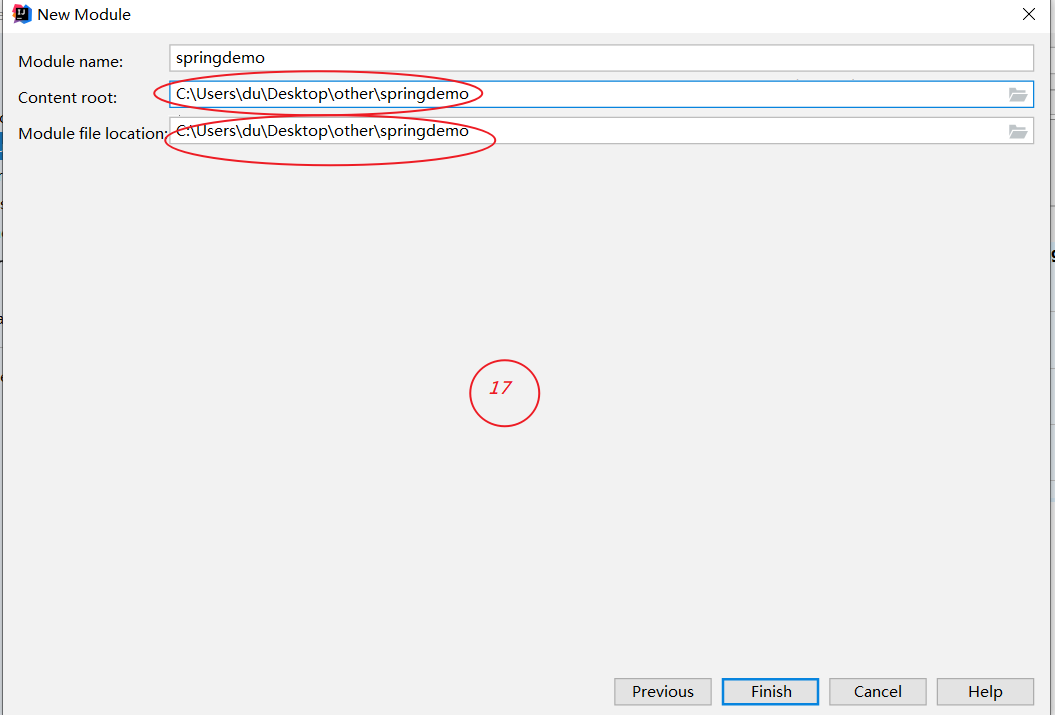Cancel the New Module dialog
This screenshot has width=1055, height=715.
tap(877, 691)
